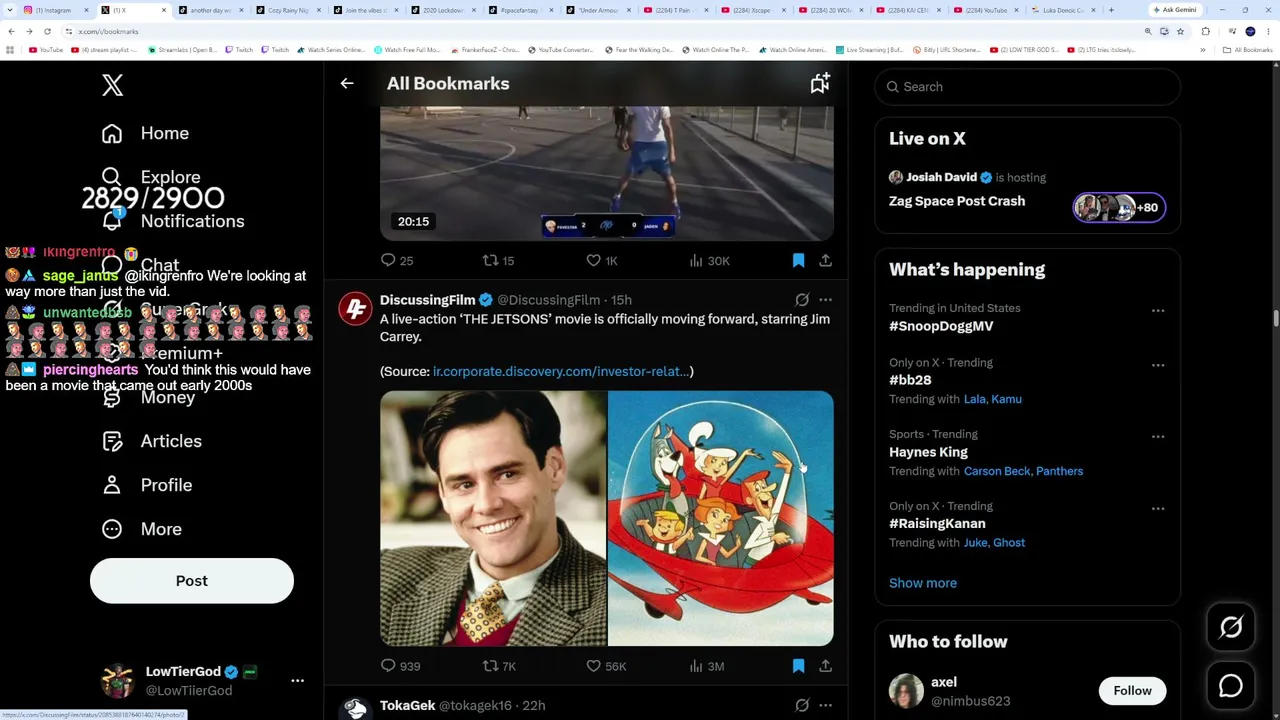Go back from All Bookmarks

pyautogui.click(x=347, y=84)
